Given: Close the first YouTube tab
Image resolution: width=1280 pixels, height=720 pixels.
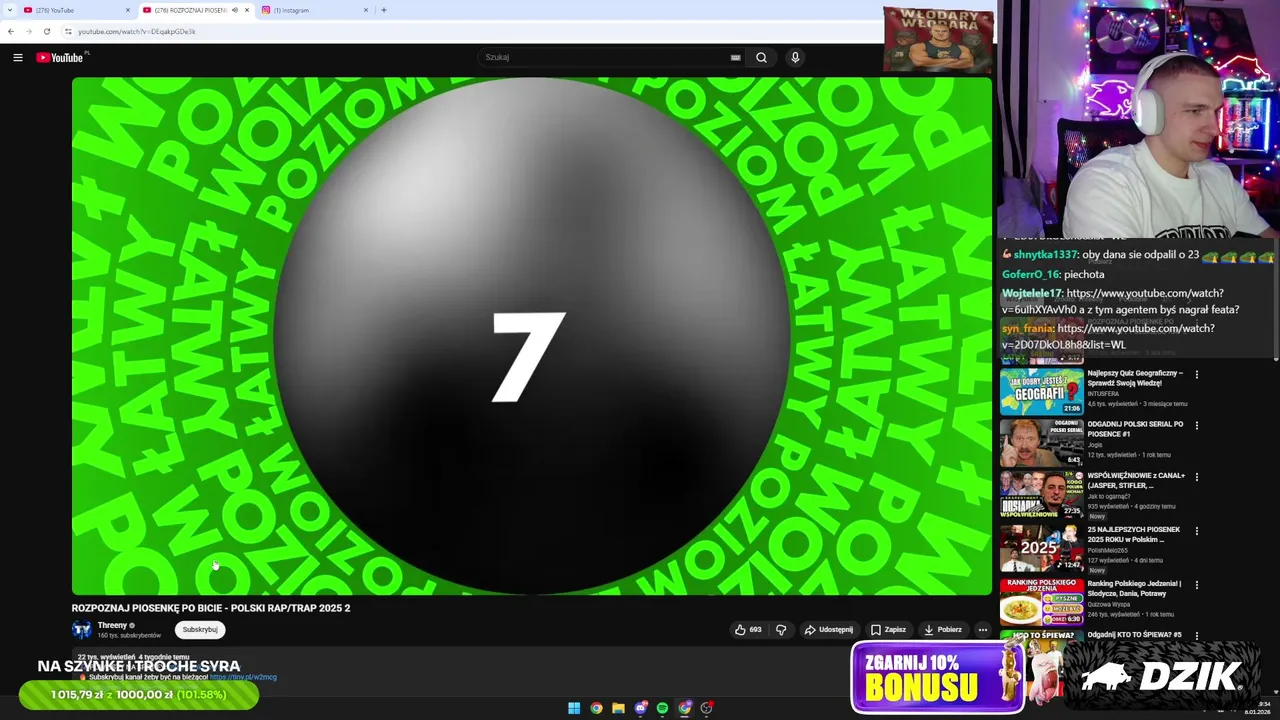Looking at the screenshot, I should [x=128, y=10].
